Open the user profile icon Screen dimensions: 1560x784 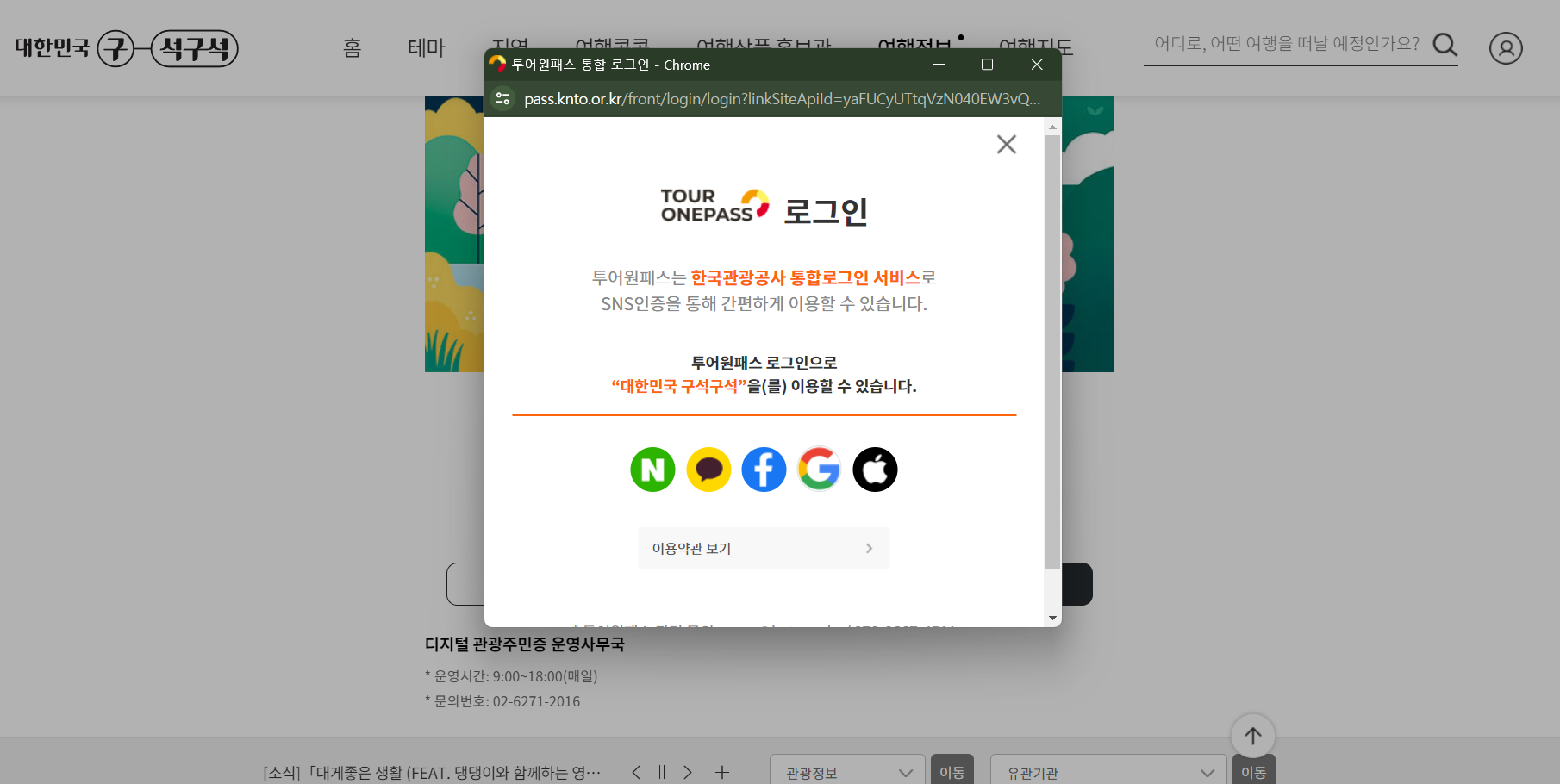1506,48
